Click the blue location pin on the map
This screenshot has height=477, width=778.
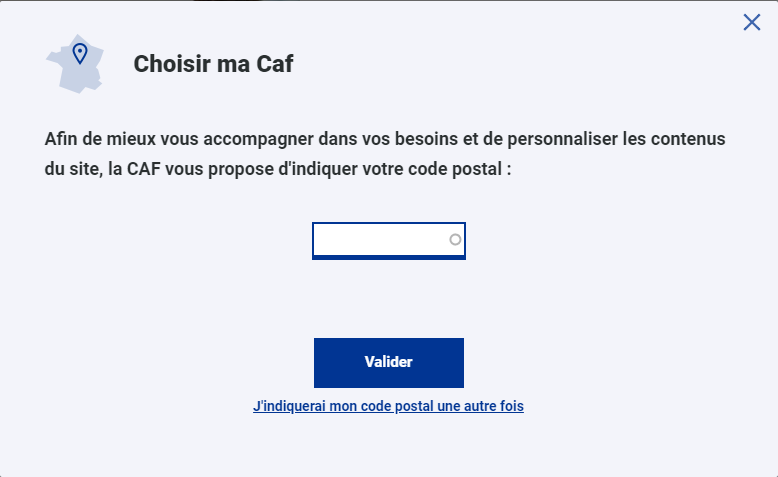coord(80,54)
